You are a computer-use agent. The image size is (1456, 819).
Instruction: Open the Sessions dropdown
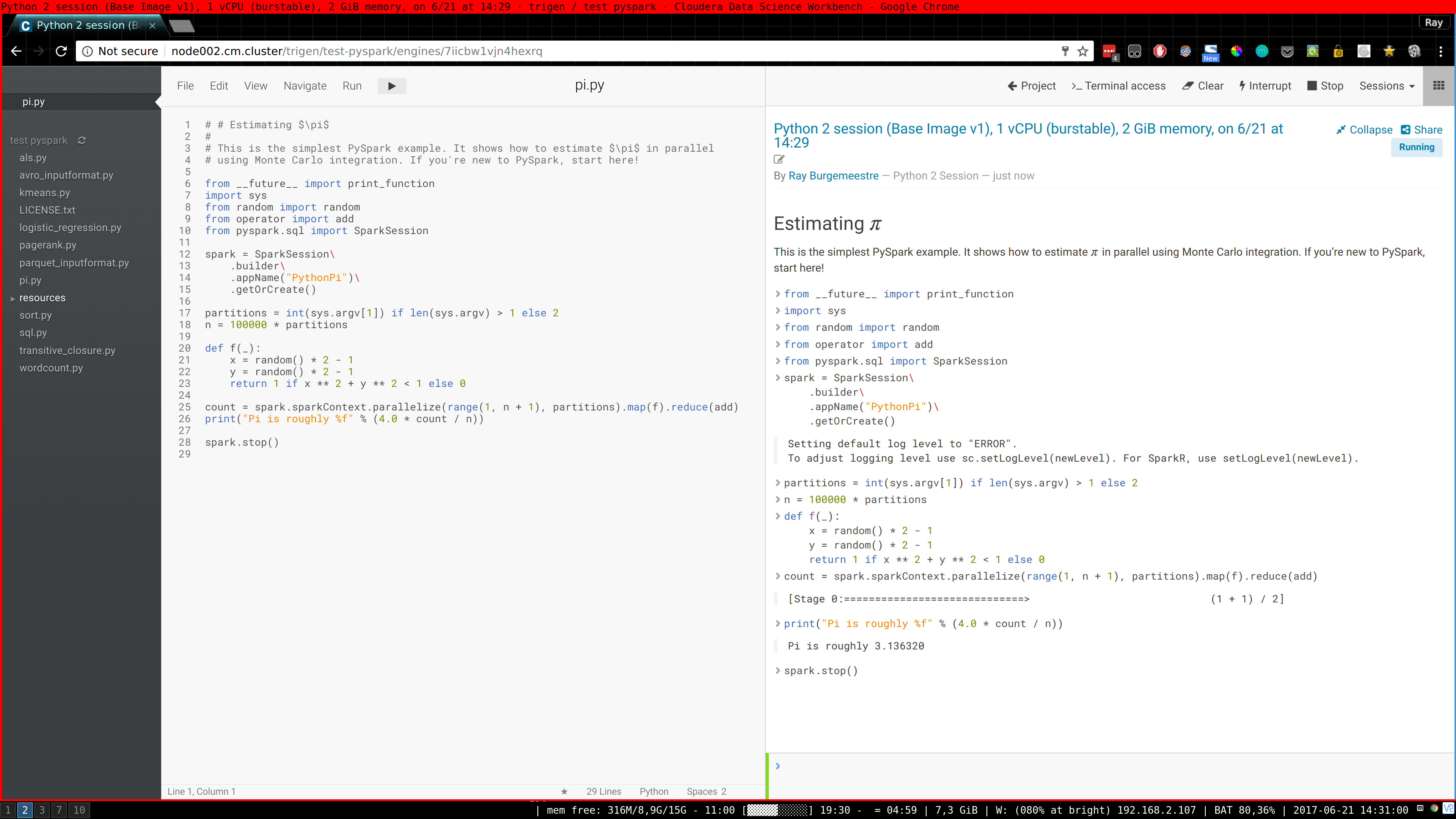pyautogui.click(x=1387, y=86)
